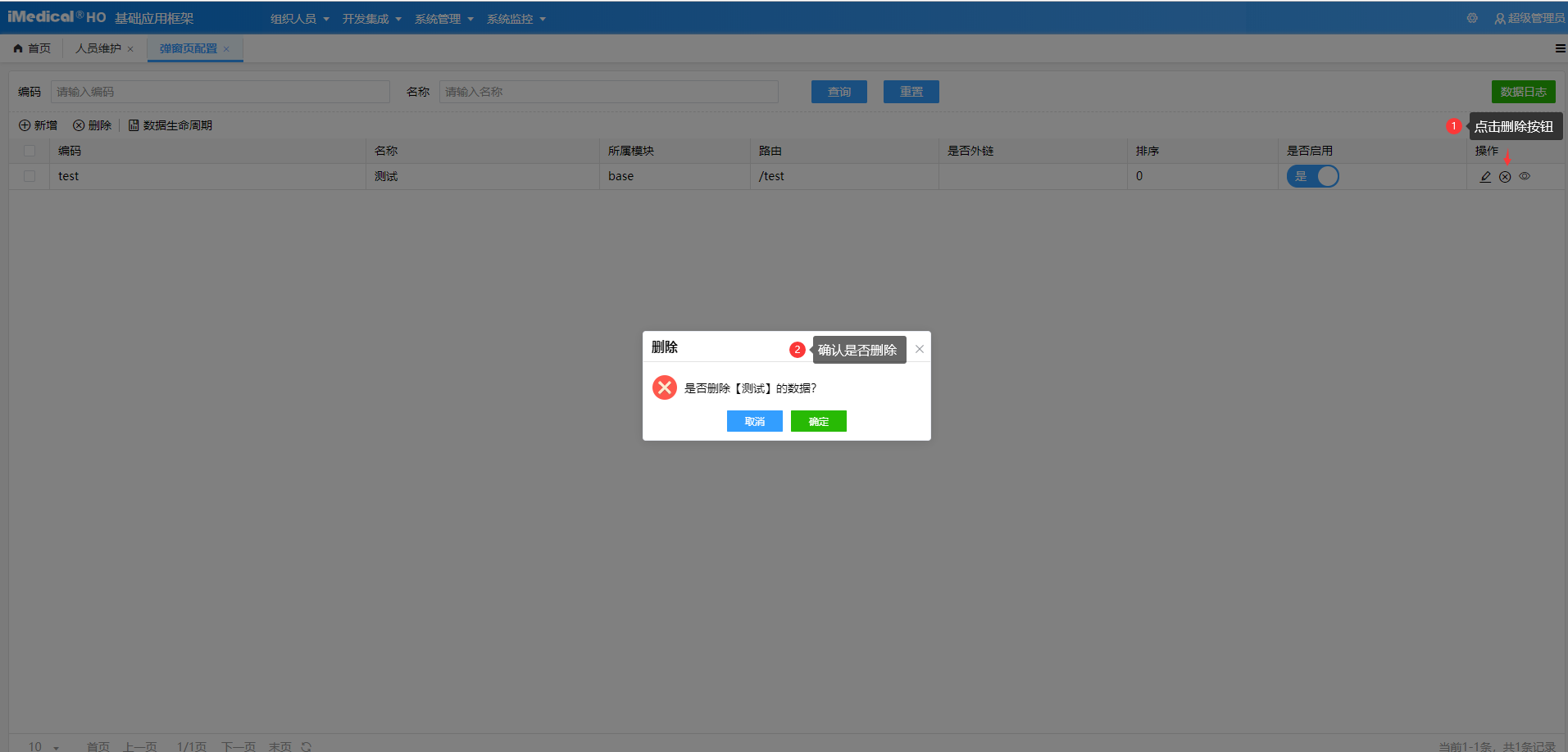The height and width of the screenshot is (752, 1568).
Task: Click the 新增 add toolbar button
Action: [38, 125]
